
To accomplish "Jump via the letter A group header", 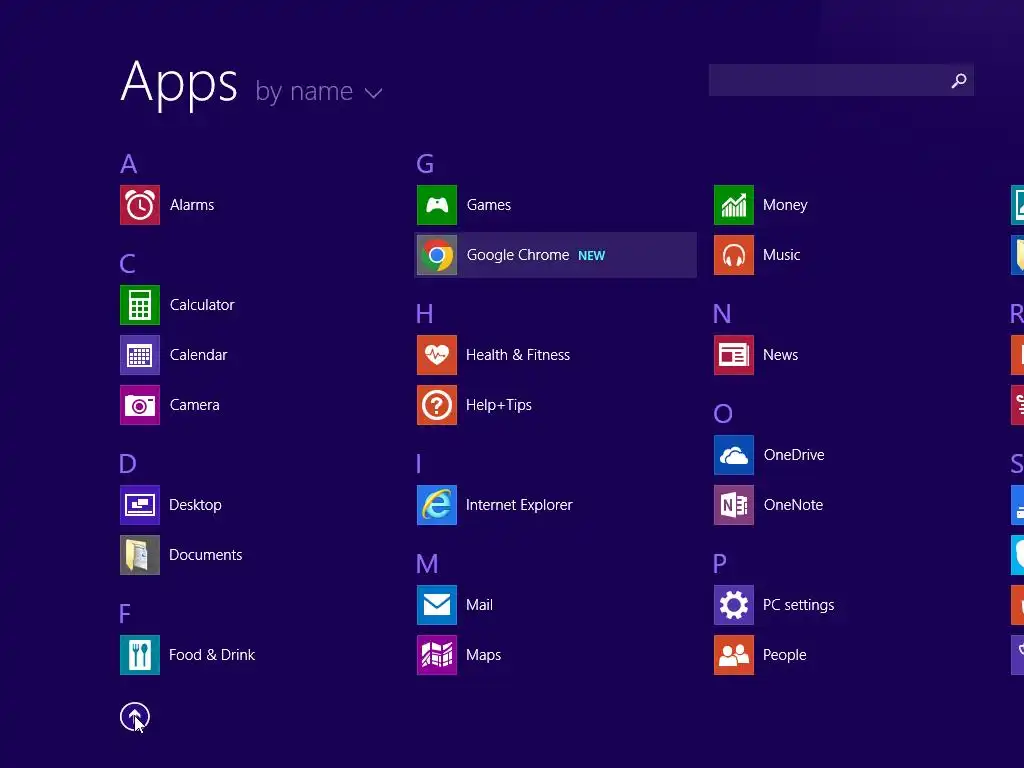I will (129, 164).
